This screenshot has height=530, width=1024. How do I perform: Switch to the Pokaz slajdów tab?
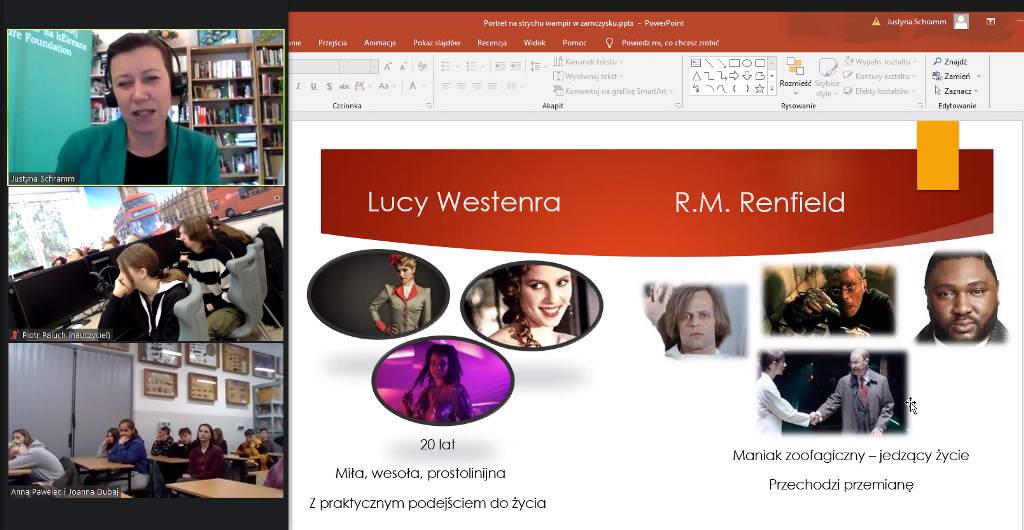[436, 43]
